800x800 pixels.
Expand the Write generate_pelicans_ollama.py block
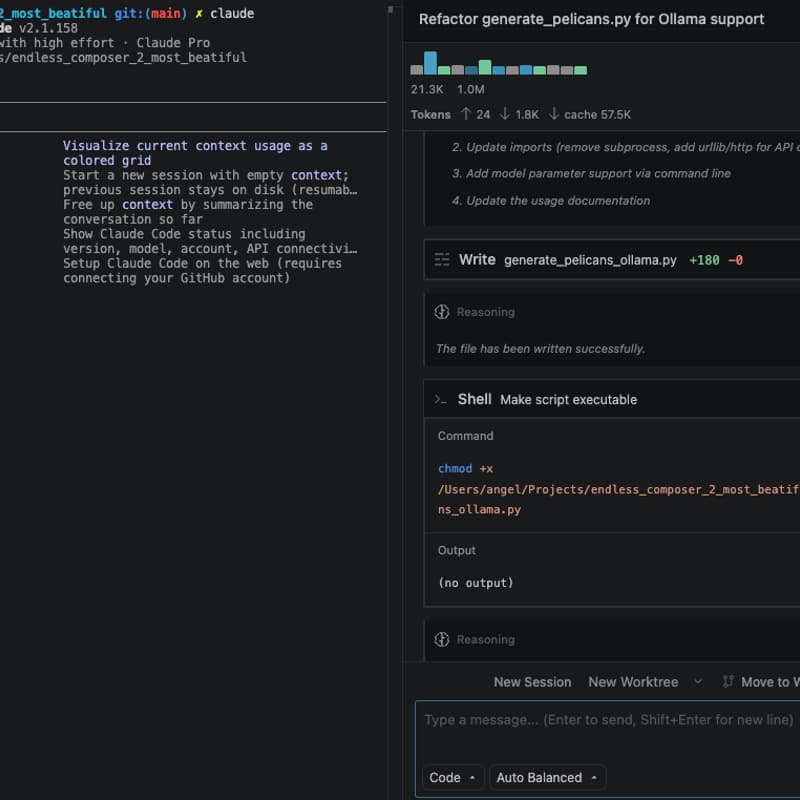click(612, 260)
